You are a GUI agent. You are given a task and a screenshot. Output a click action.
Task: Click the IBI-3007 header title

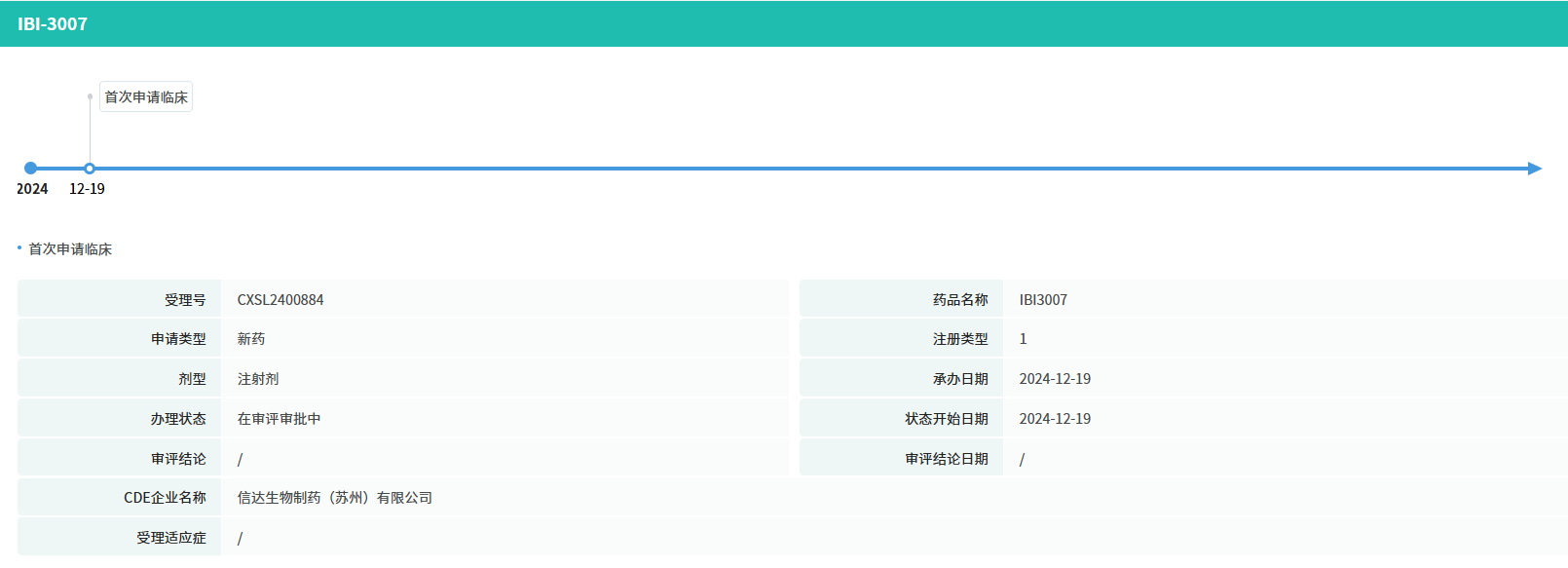pos(53,24)
